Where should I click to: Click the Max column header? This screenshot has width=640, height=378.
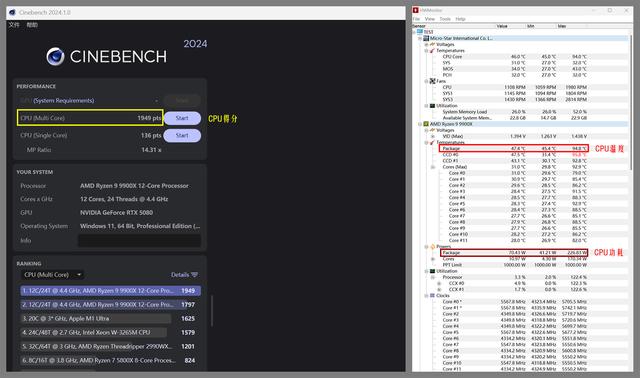[571, 26]
